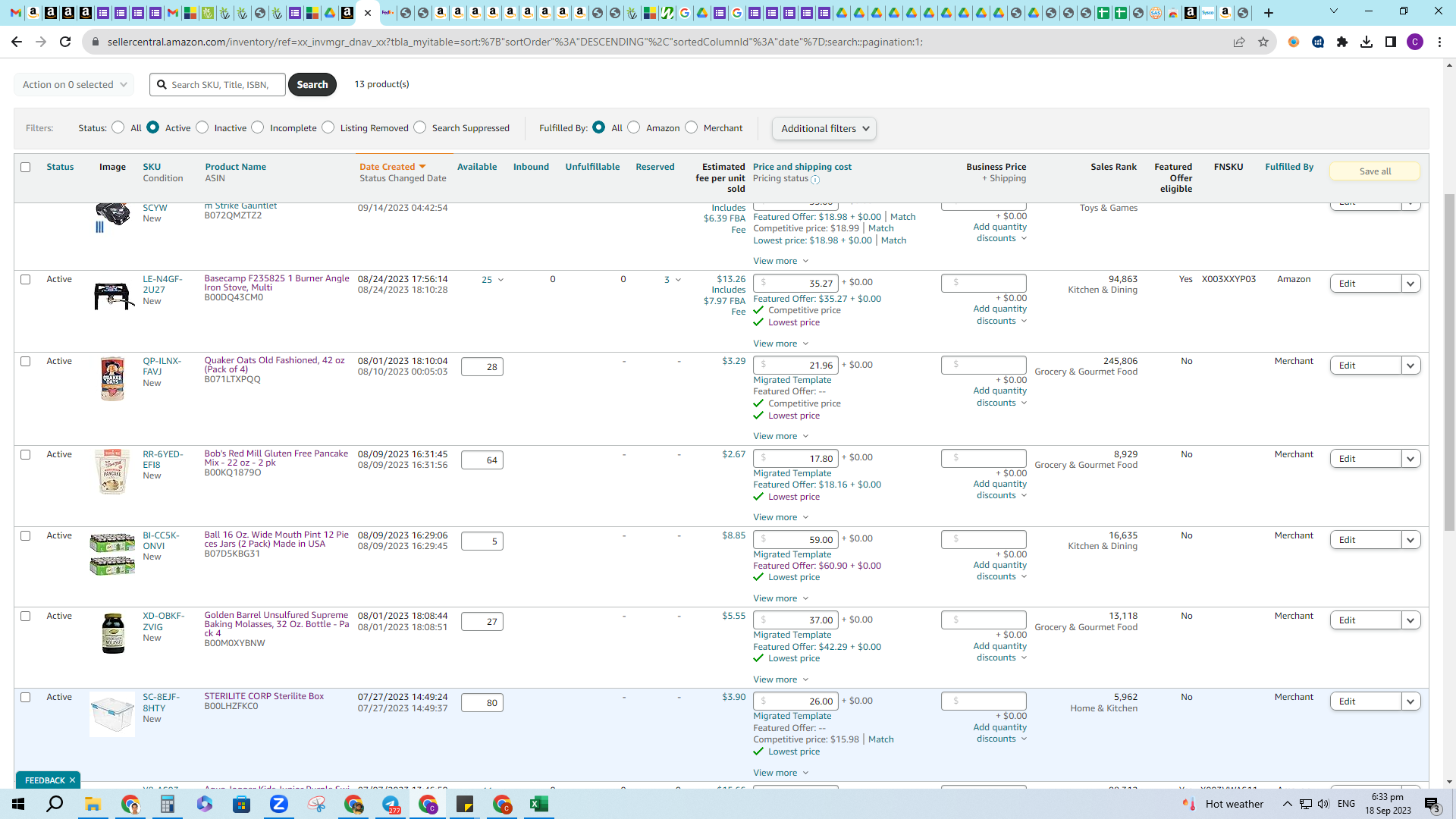This screenshot has width=1456, height=819.
Task: Open Quaker Oats Old Fashioned product link
Action: tap(275, 365)
